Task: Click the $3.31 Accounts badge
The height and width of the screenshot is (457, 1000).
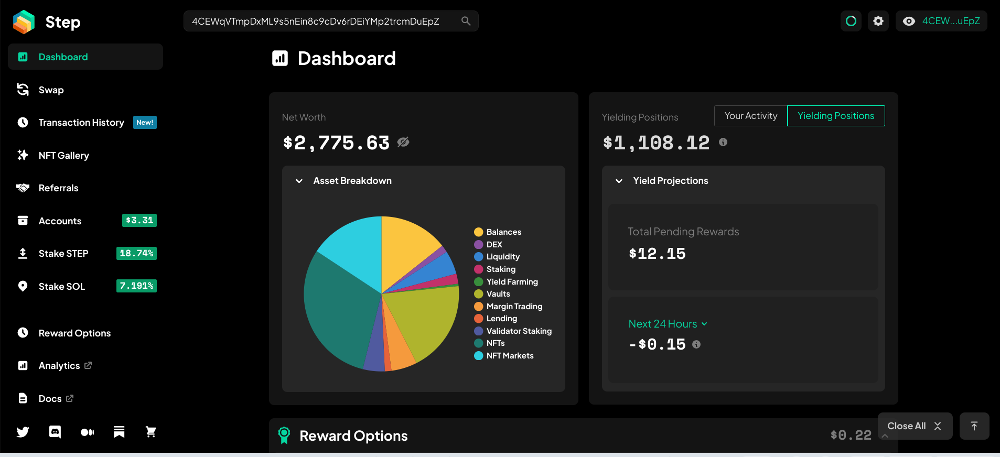Action: point(139,221)
